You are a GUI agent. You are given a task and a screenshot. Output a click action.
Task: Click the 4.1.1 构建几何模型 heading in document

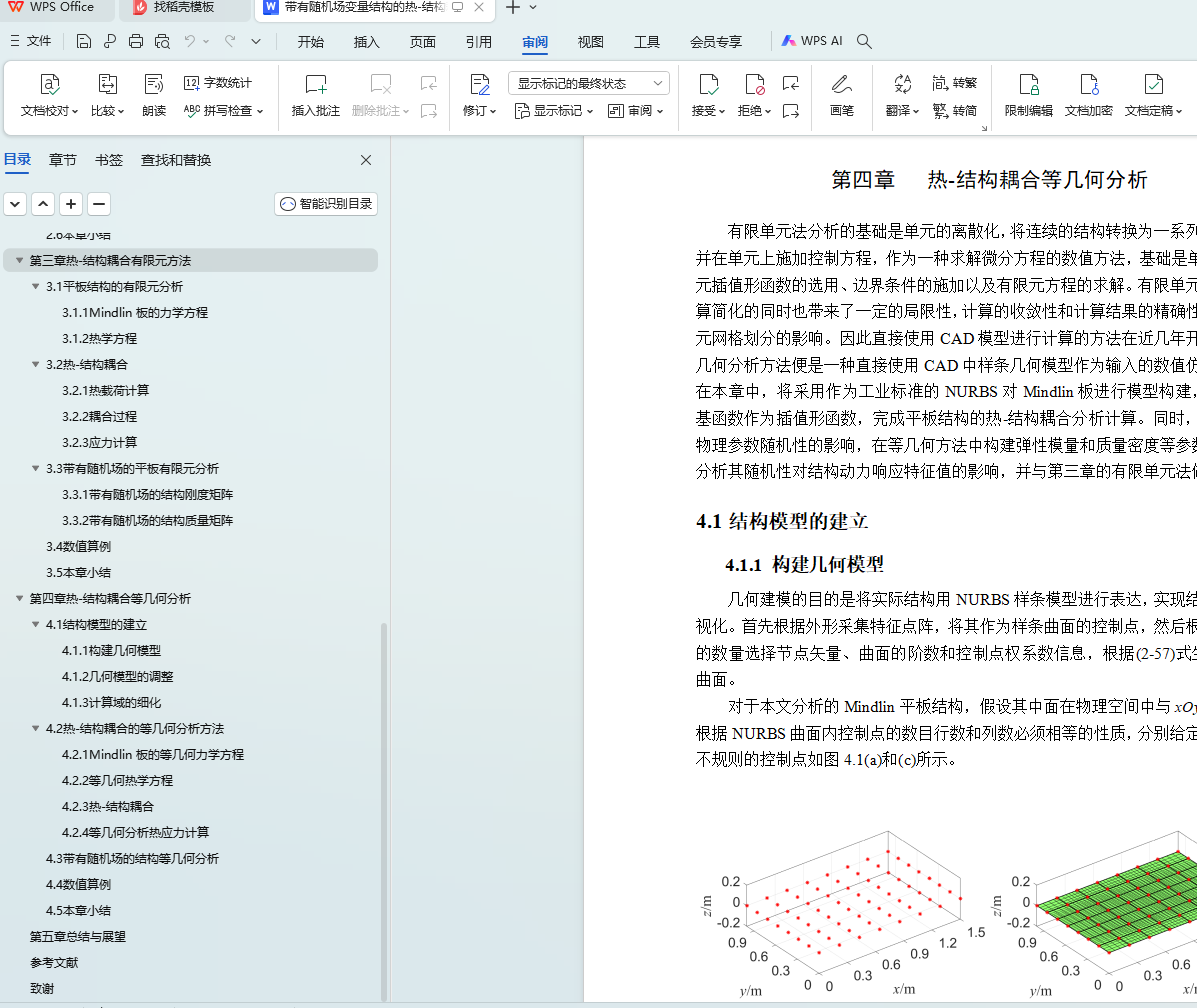coord(805,564)
